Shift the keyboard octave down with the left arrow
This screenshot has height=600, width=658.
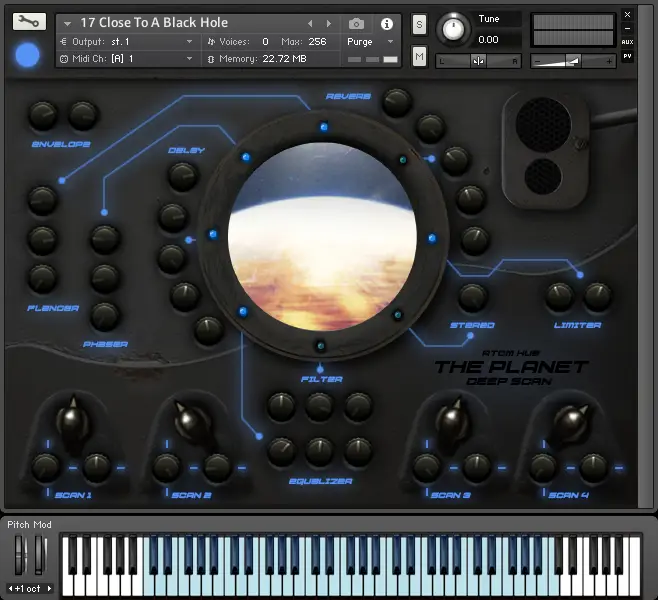pos(10,588)
